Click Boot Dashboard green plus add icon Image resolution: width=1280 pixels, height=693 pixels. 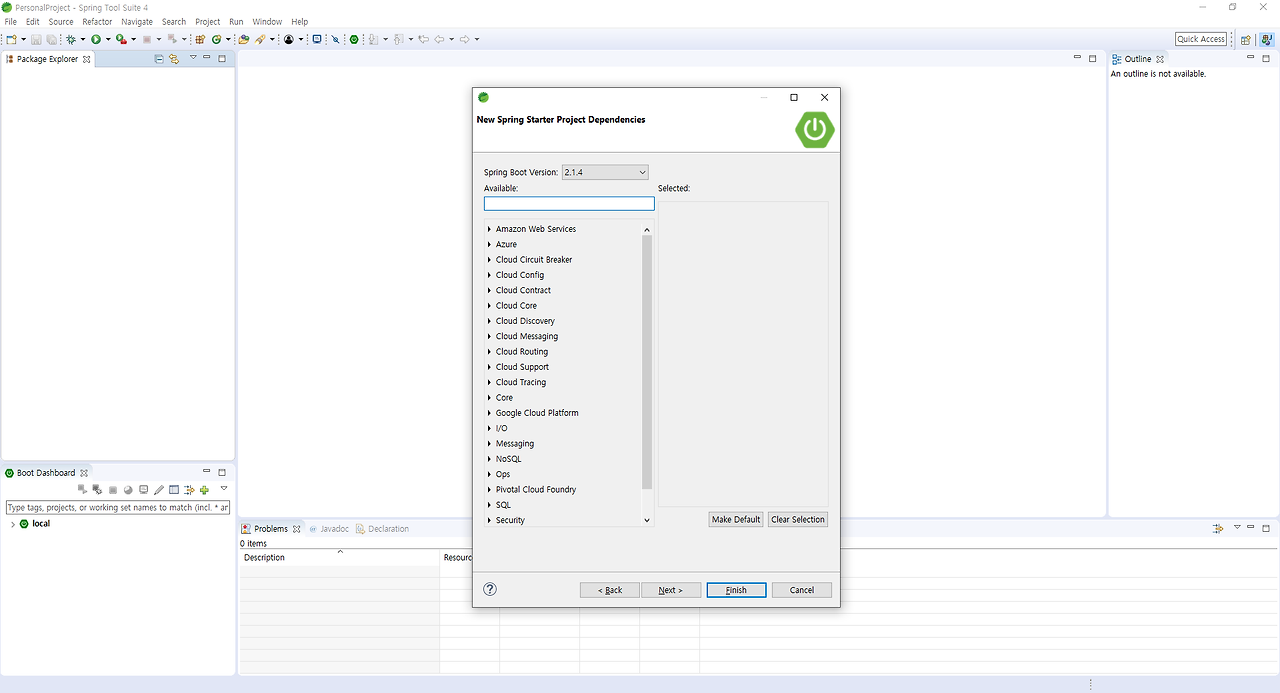pyautogui.click(x=204, y=490)
